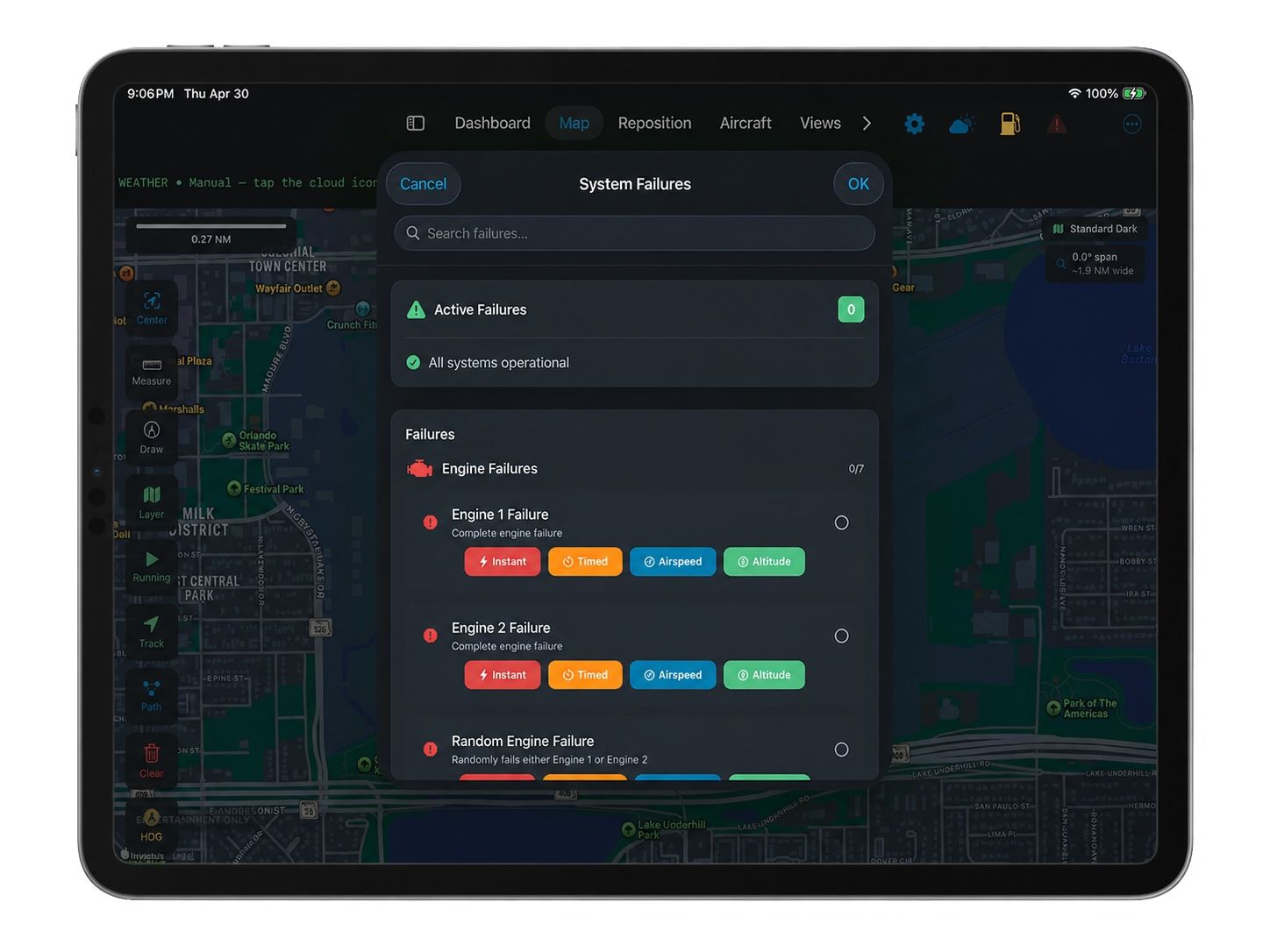Select the Draw tool

tap(152, 437)
